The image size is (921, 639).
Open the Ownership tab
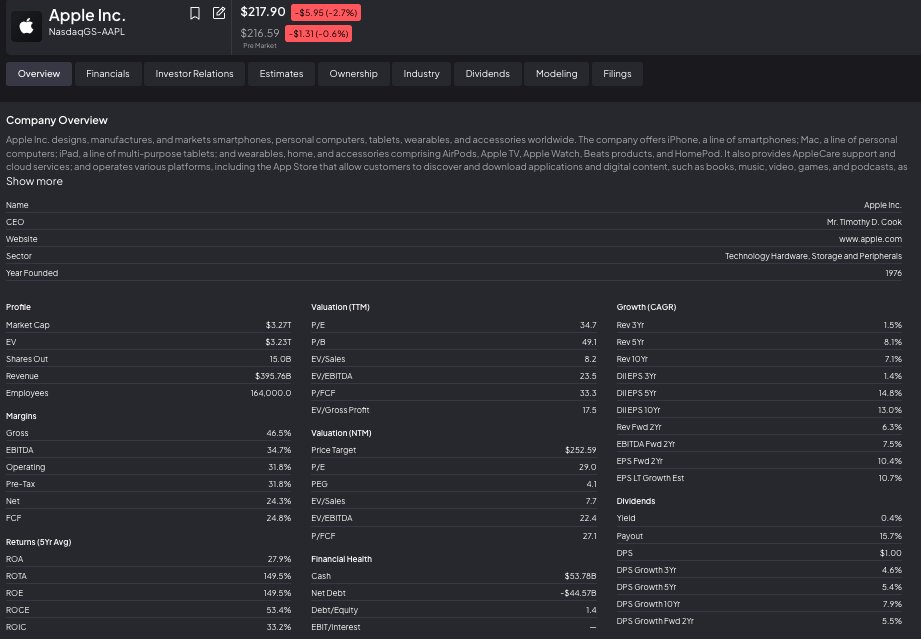(x=354, y=74)
